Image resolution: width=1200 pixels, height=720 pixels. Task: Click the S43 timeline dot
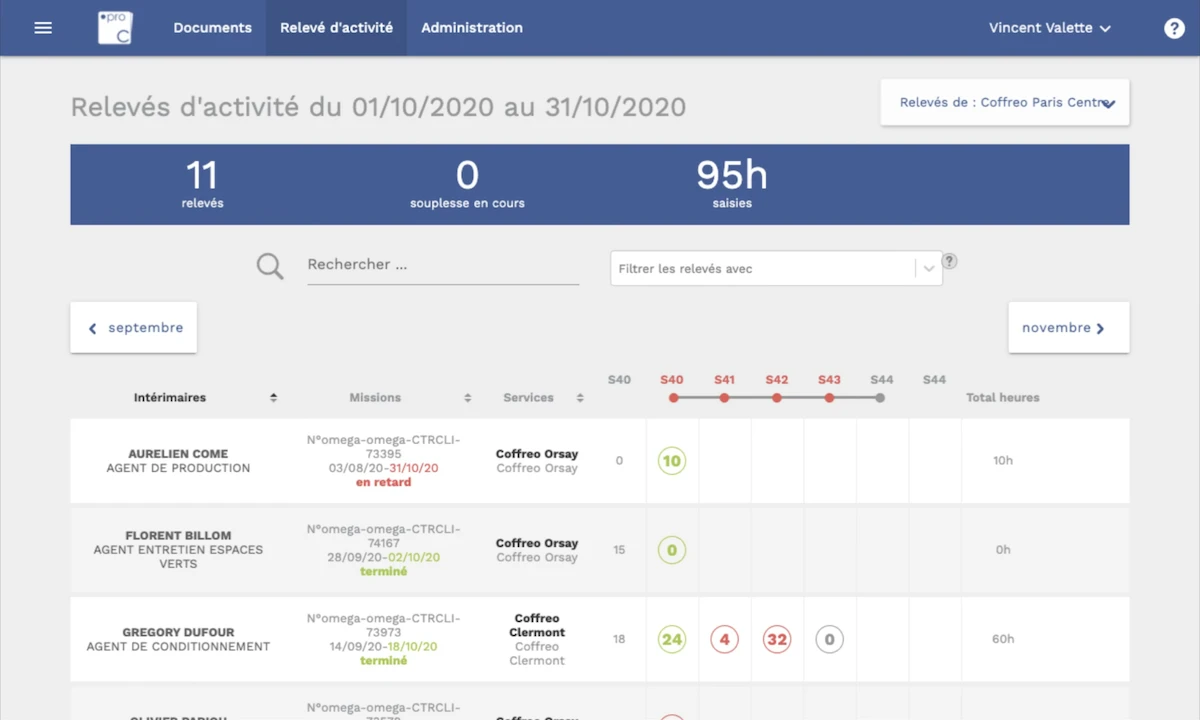pos(829,398)
